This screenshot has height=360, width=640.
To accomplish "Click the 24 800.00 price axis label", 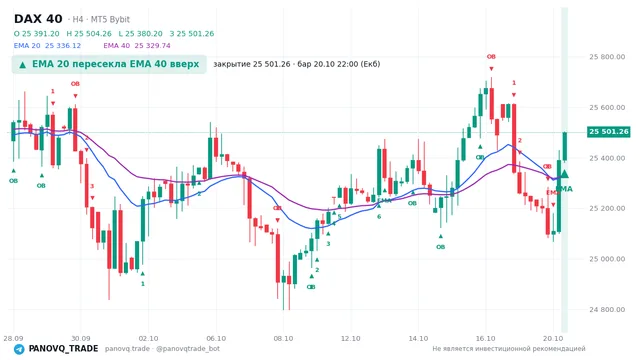I will pos(607,309).
